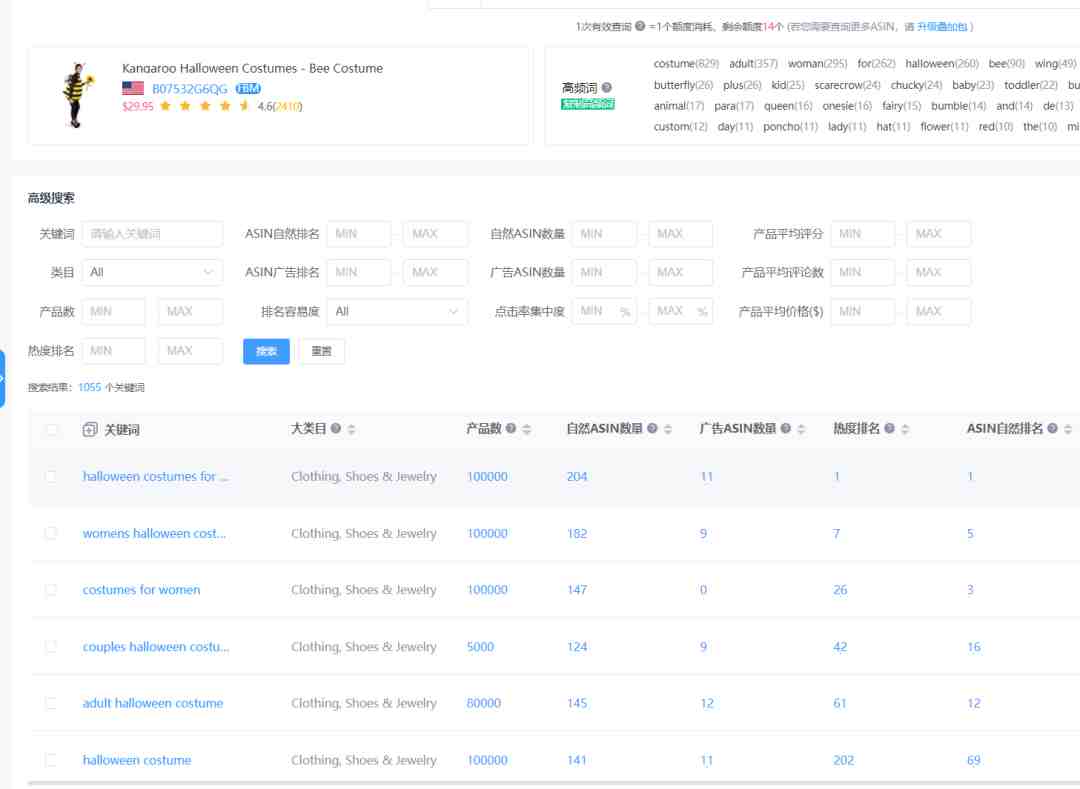
Task: Click the help icon beside 热度排名 column header
Action: (x=889, y=428)
